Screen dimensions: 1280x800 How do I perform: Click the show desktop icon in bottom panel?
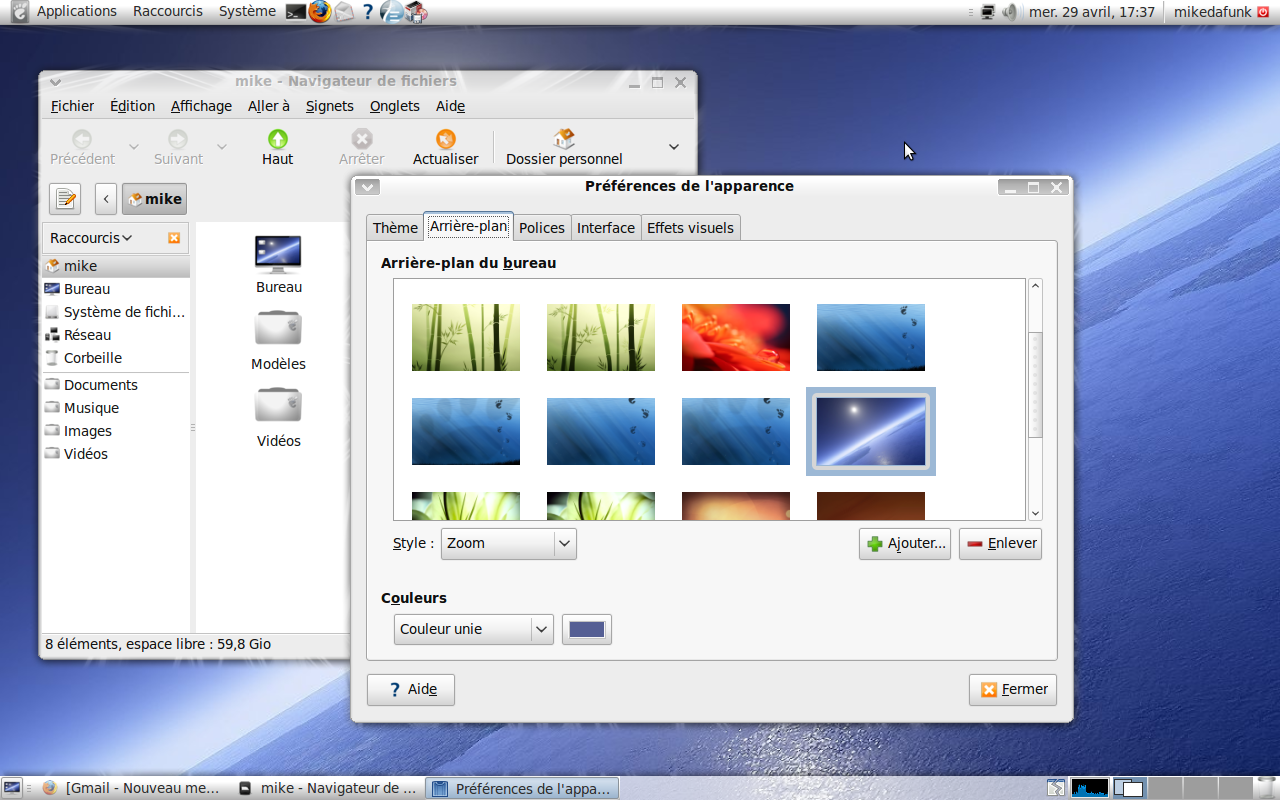[13, 788]
